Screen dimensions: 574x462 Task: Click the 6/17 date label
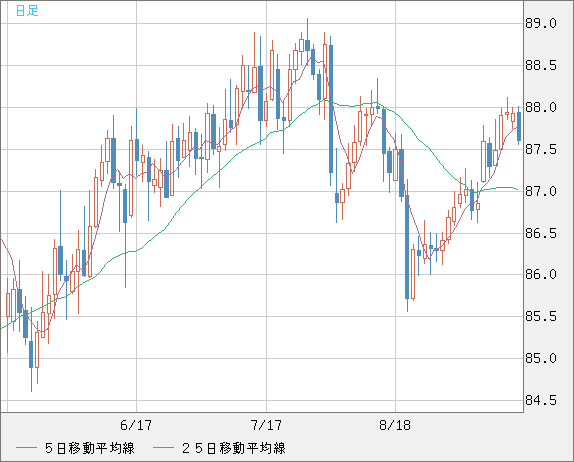pyautogui.click(x=136, y=425)
